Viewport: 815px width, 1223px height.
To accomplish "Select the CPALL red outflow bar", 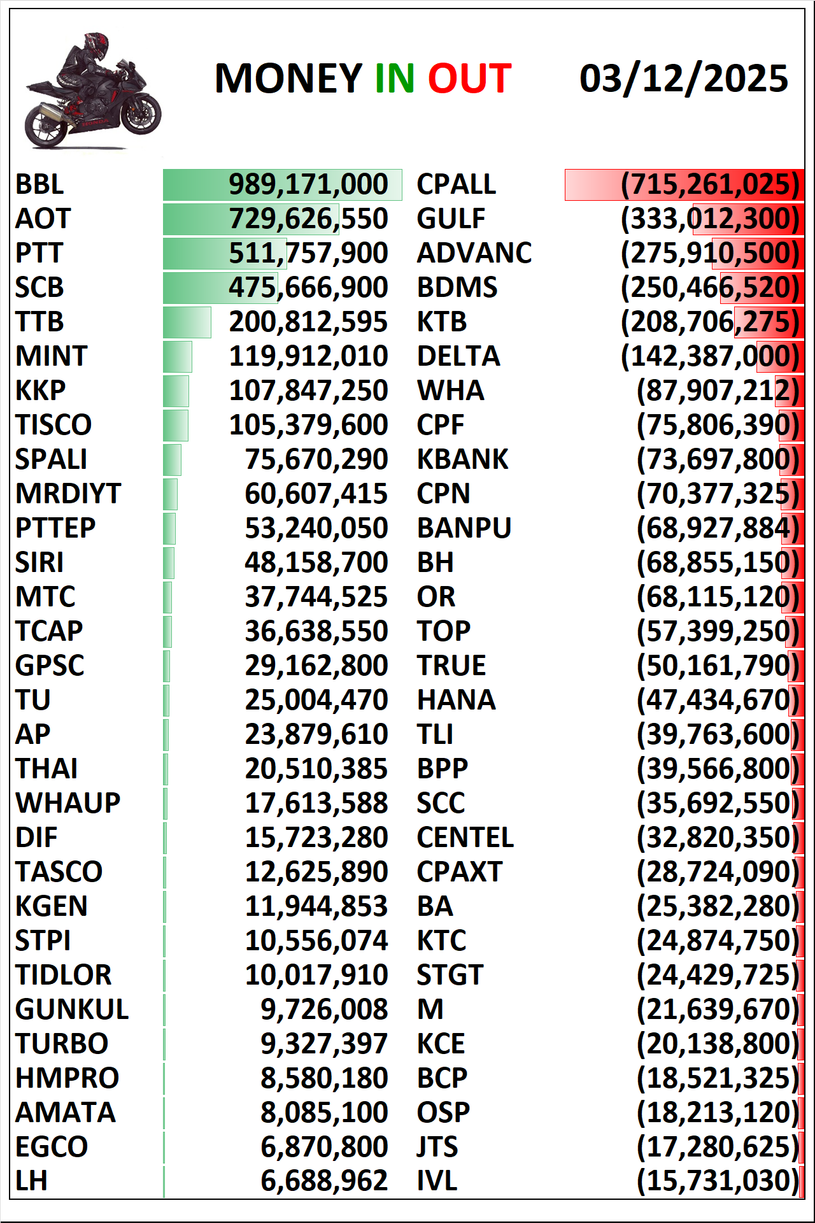I will 683,184.
